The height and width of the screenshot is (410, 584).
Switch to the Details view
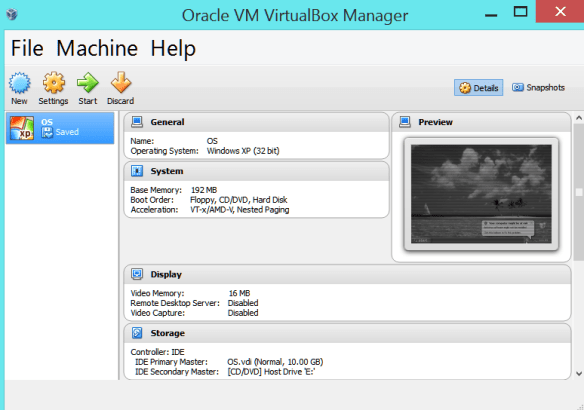[x=478, y=88]
